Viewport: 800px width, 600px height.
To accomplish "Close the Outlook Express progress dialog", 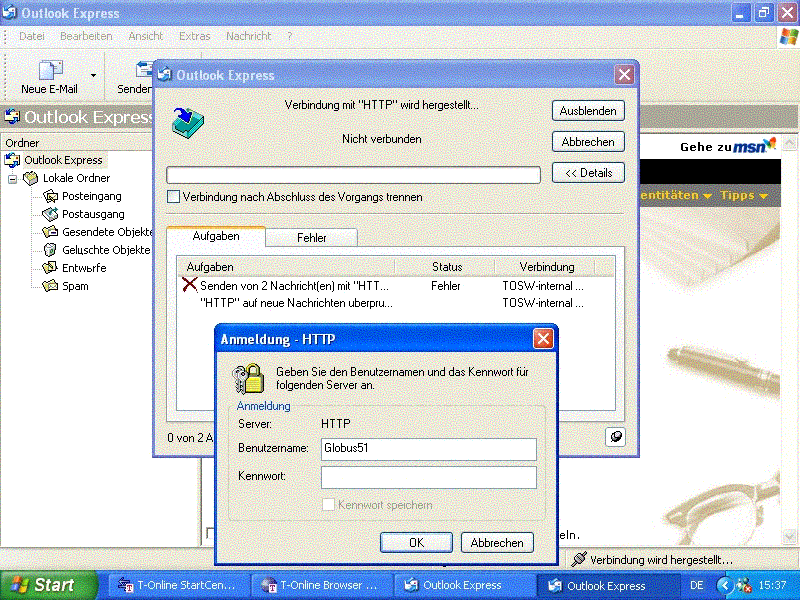I will 624,75.
